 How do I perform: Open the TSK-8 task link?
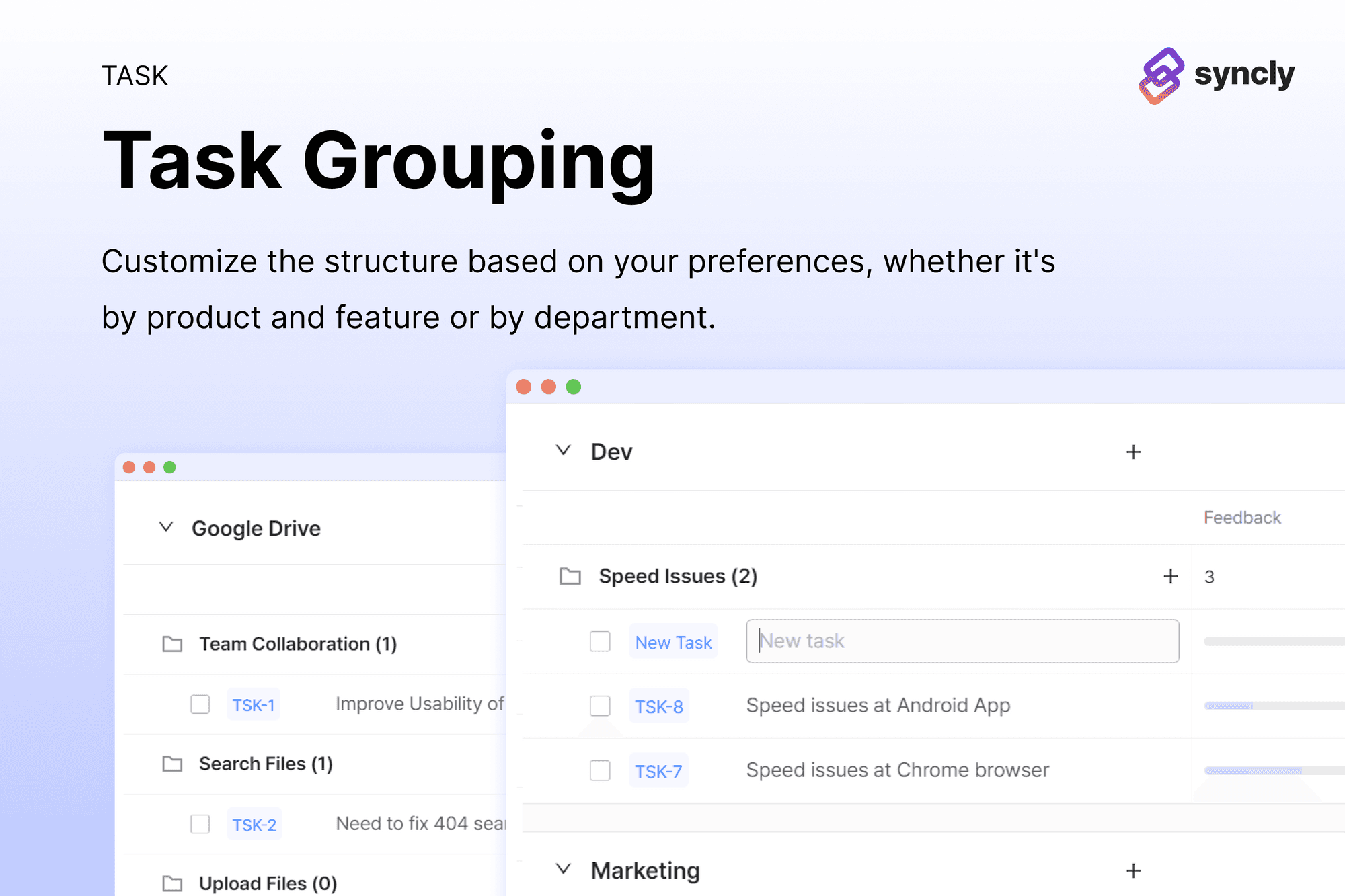(x=658, y=706)
